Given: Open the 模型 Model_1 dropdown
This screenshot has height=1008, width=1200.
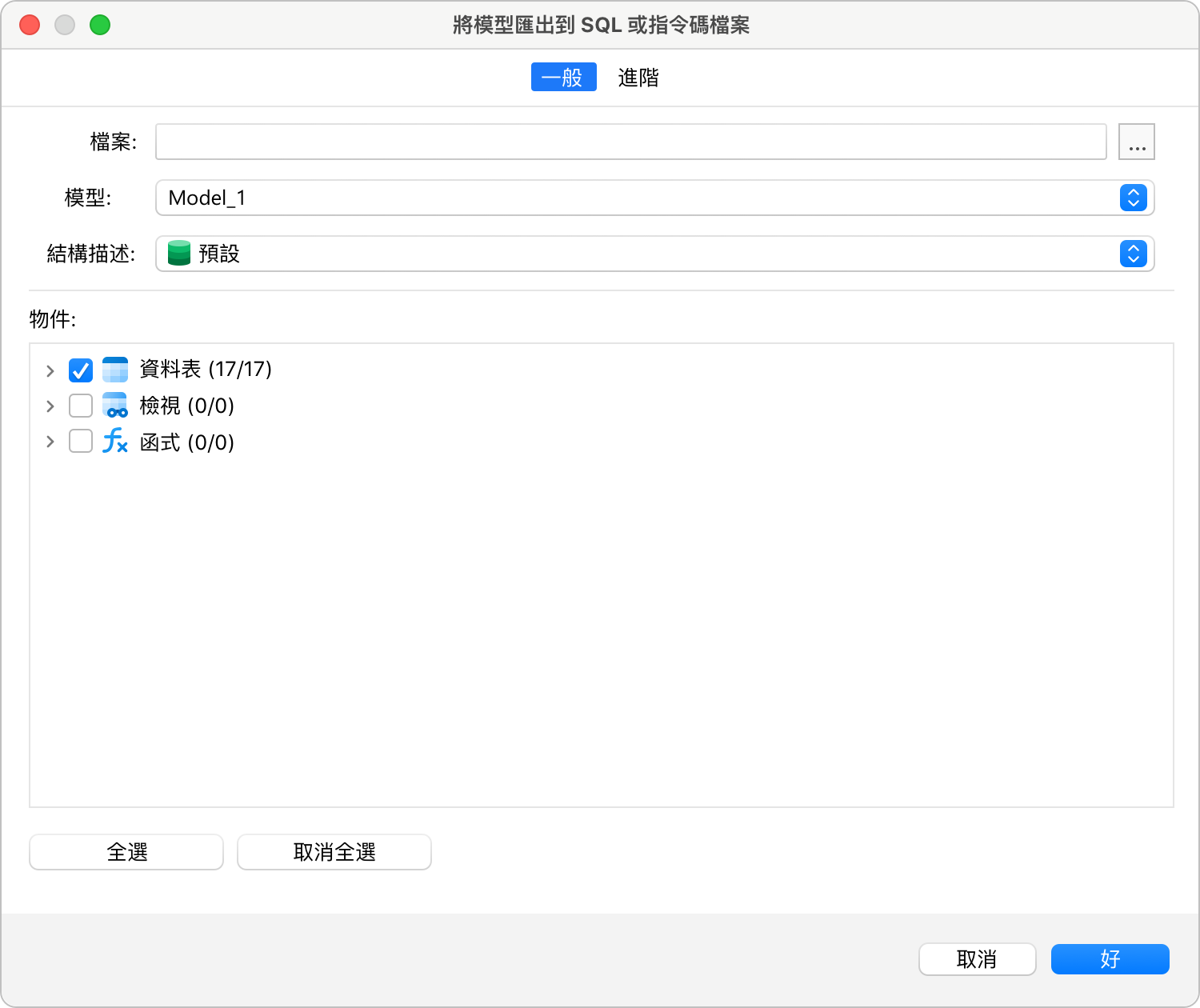Looking at the screenshot, I should [x=655, y=198].
